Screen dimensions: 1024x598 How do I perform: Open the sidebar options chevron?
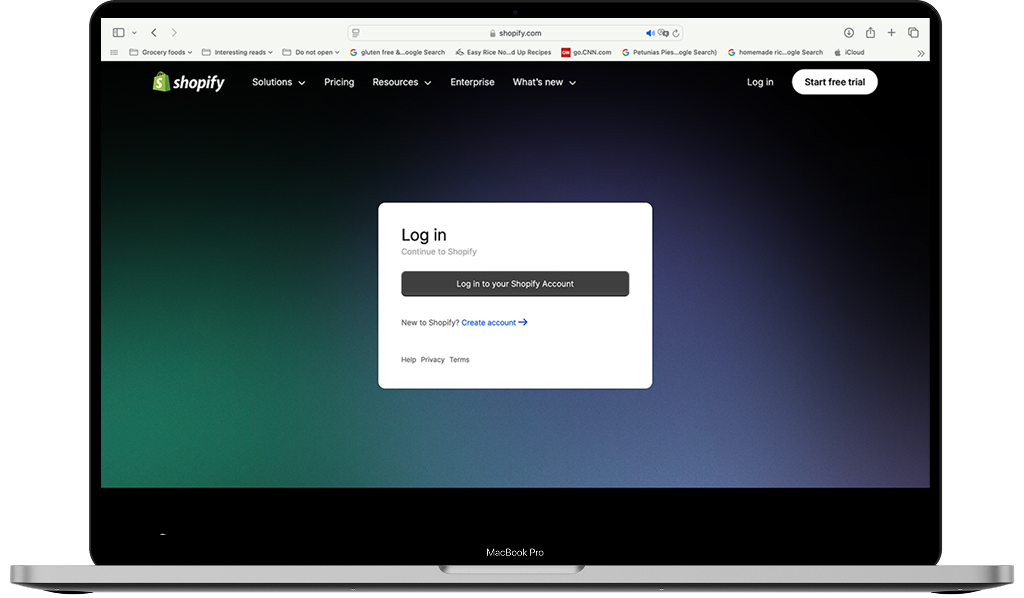point(135,33)
